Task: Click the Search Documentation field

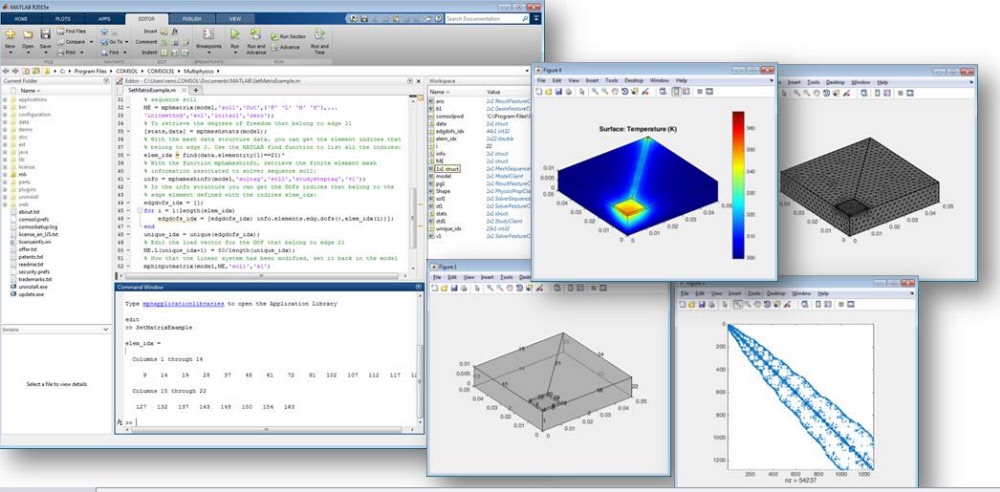Action: pyautogui.click(x=487, y=19)
